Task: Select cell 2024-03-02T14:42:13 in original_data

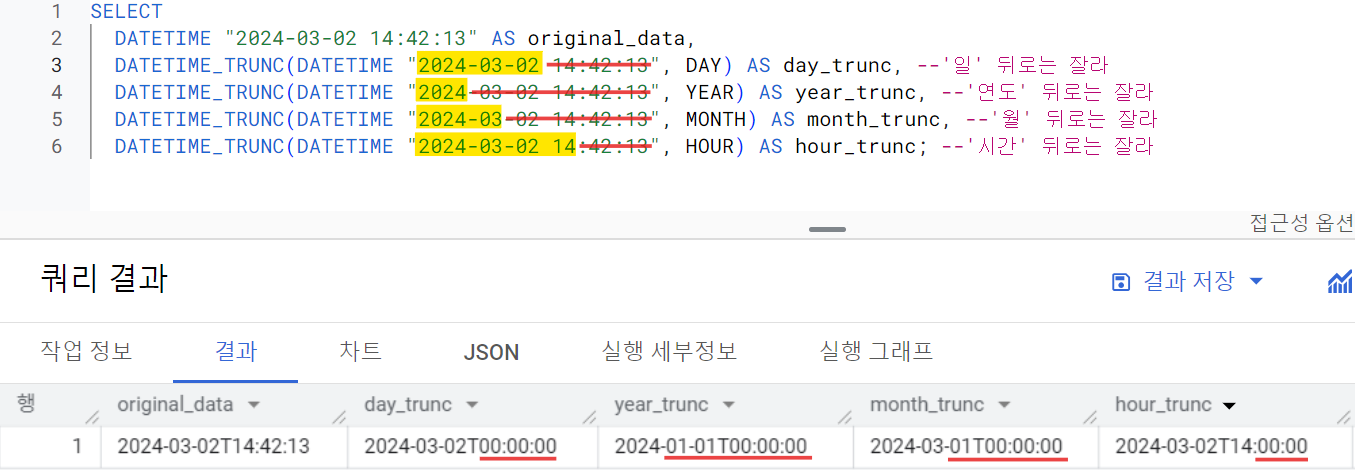Action: (x=224, y=446)
